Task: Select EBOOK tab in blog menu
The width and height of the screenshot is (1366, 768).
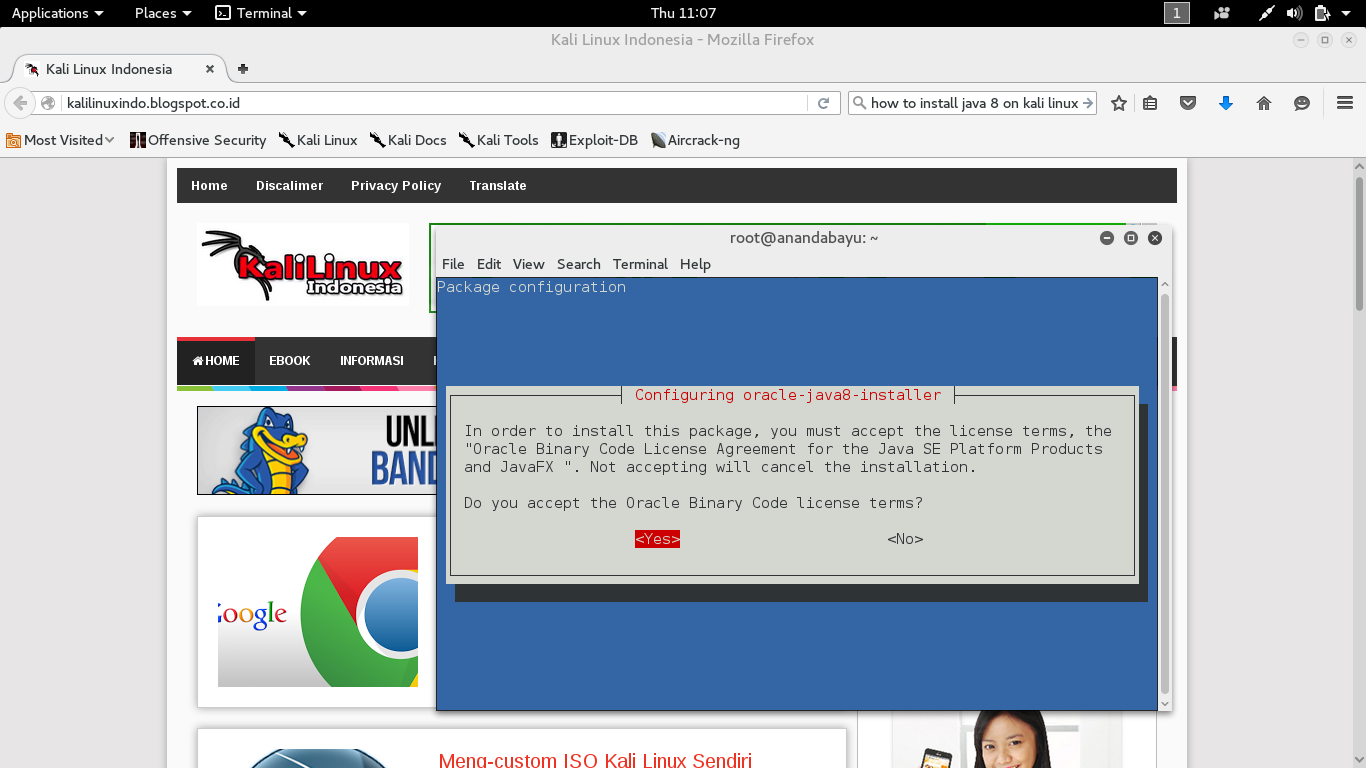Action: pos(290,361)
